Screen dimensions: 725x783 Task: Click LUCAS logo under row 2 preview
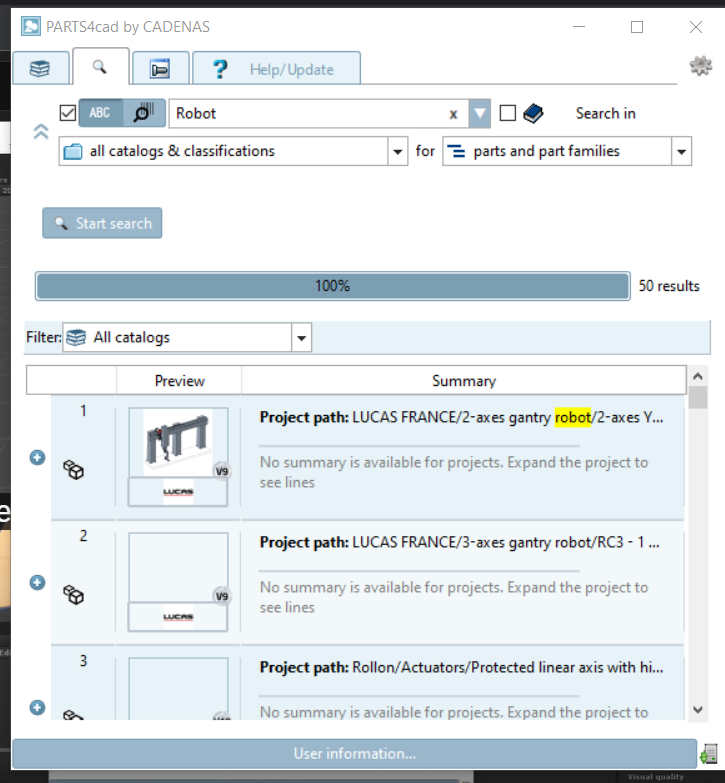point(178,617)
